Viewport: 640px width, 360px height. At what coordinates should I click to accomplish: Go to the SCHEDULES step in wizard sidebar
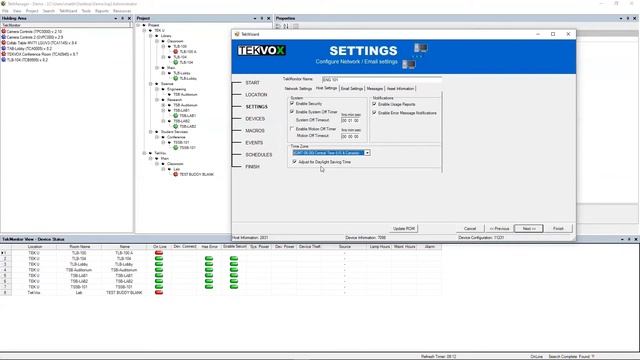(x=258, y=155)
